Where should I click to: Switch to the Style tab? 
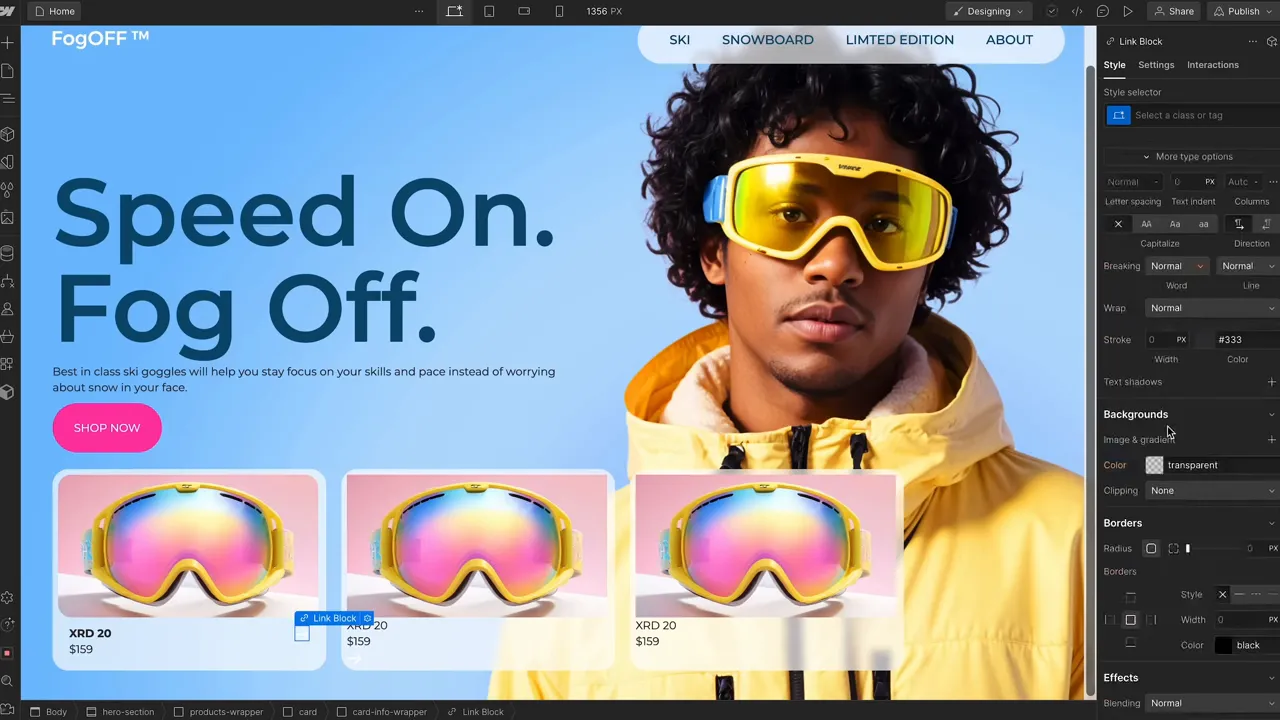click(x=1114, y=65)
